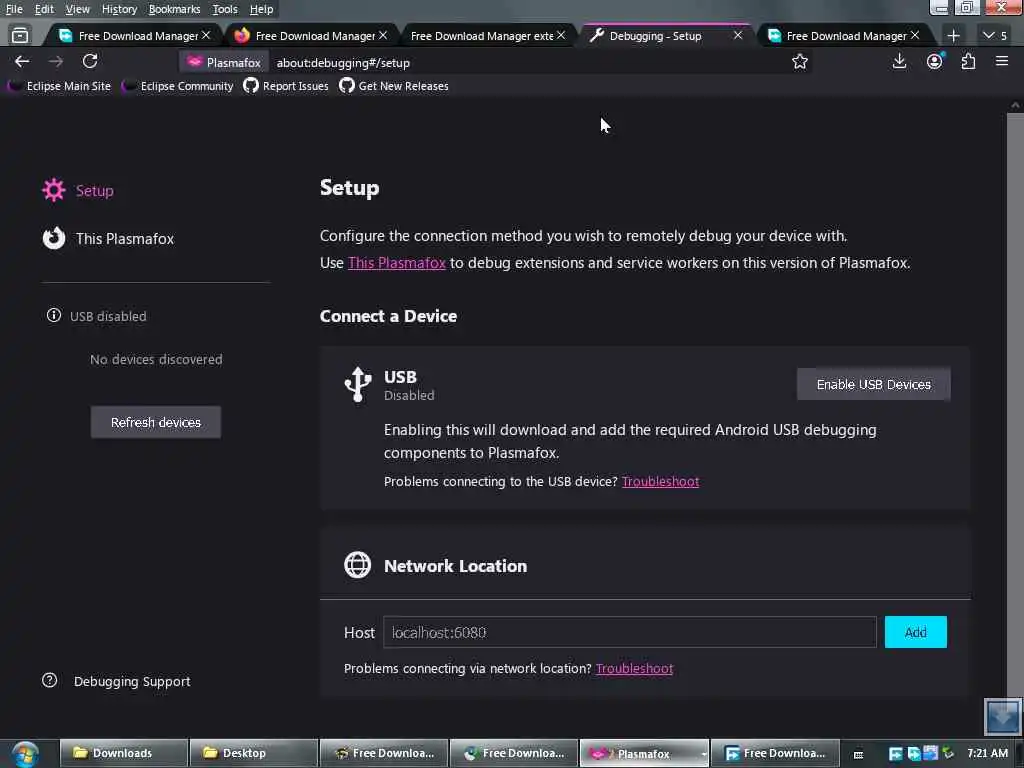Select the Setup sidebar entry
Viewport: 1024px width, 768px height.
[78, 190]
